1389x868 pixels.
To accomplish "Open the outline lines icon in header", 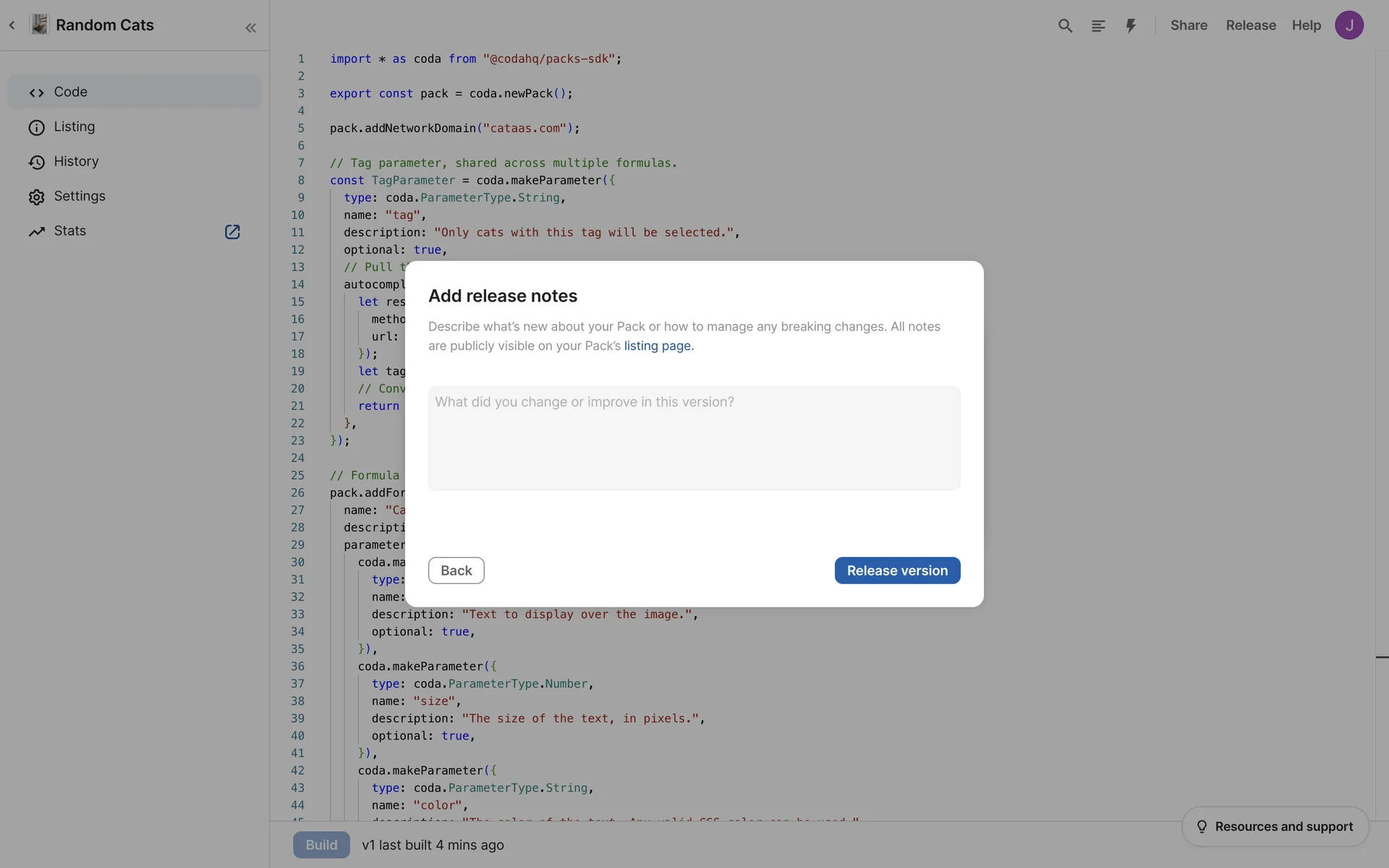I will coord(1098,26).
